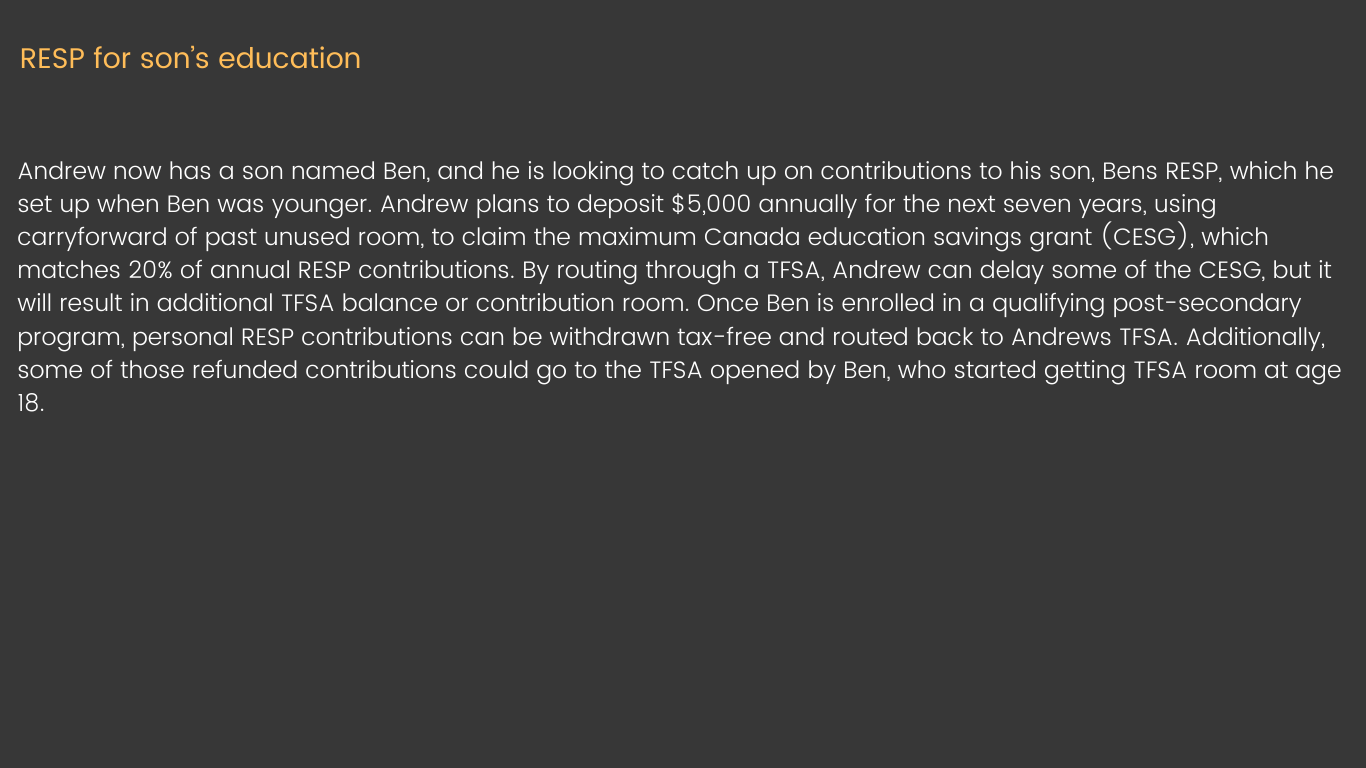Click the "$5,000" amount in the paragraph
The height and width of the screenshot is (768, 1366).
pos(712,204)
